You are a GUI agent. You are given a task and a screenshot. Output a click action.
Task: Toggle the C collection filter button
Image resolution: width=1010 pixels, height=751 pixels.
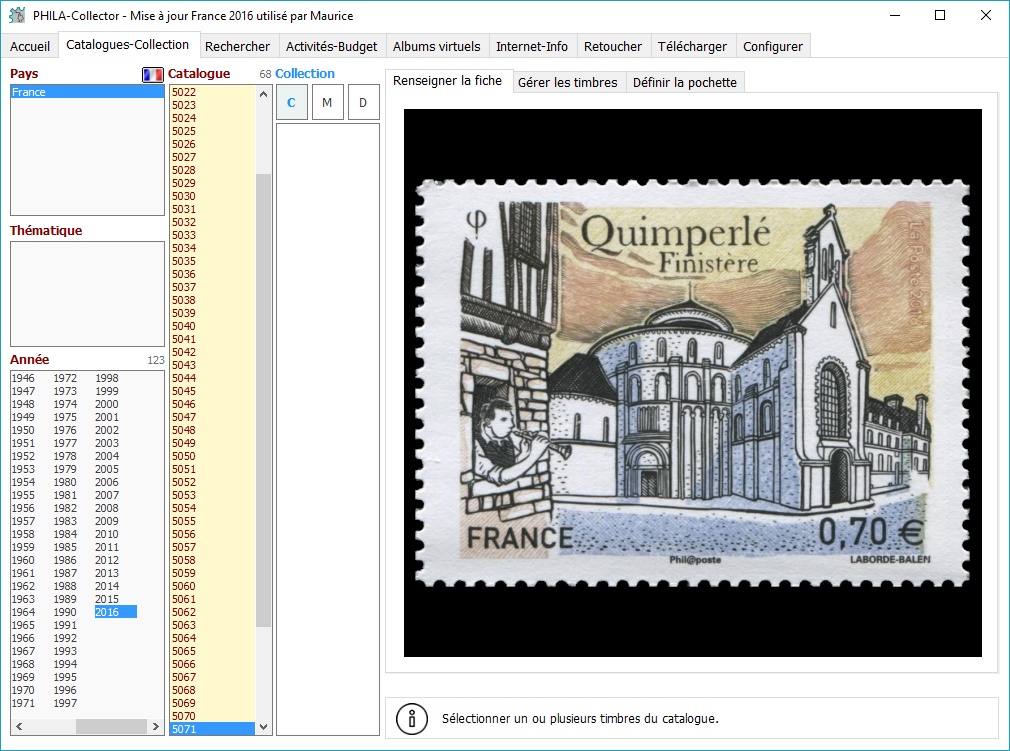pos(291,102)
